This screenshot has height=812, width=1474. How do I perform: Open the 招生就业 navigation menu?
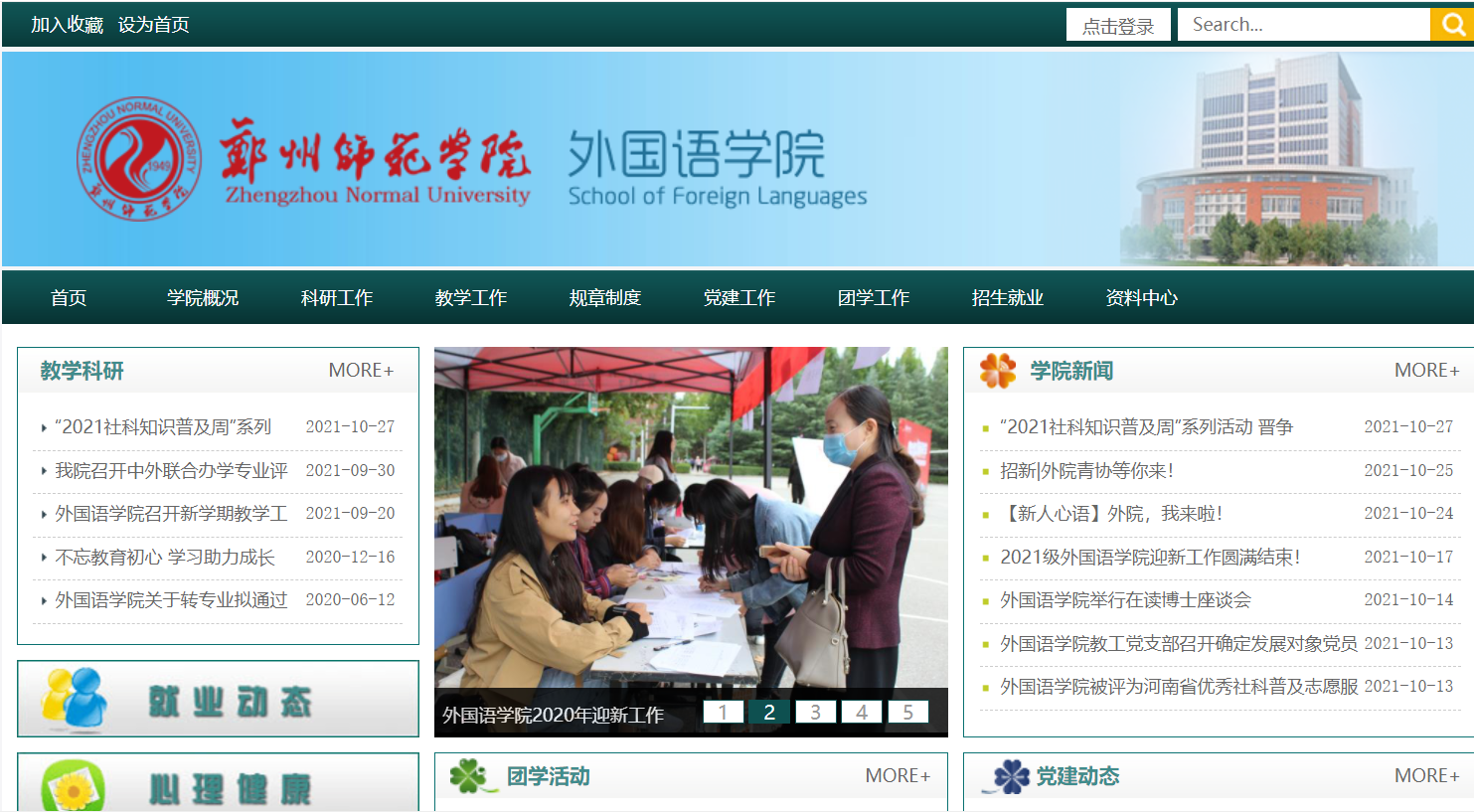coord(1006,295)
